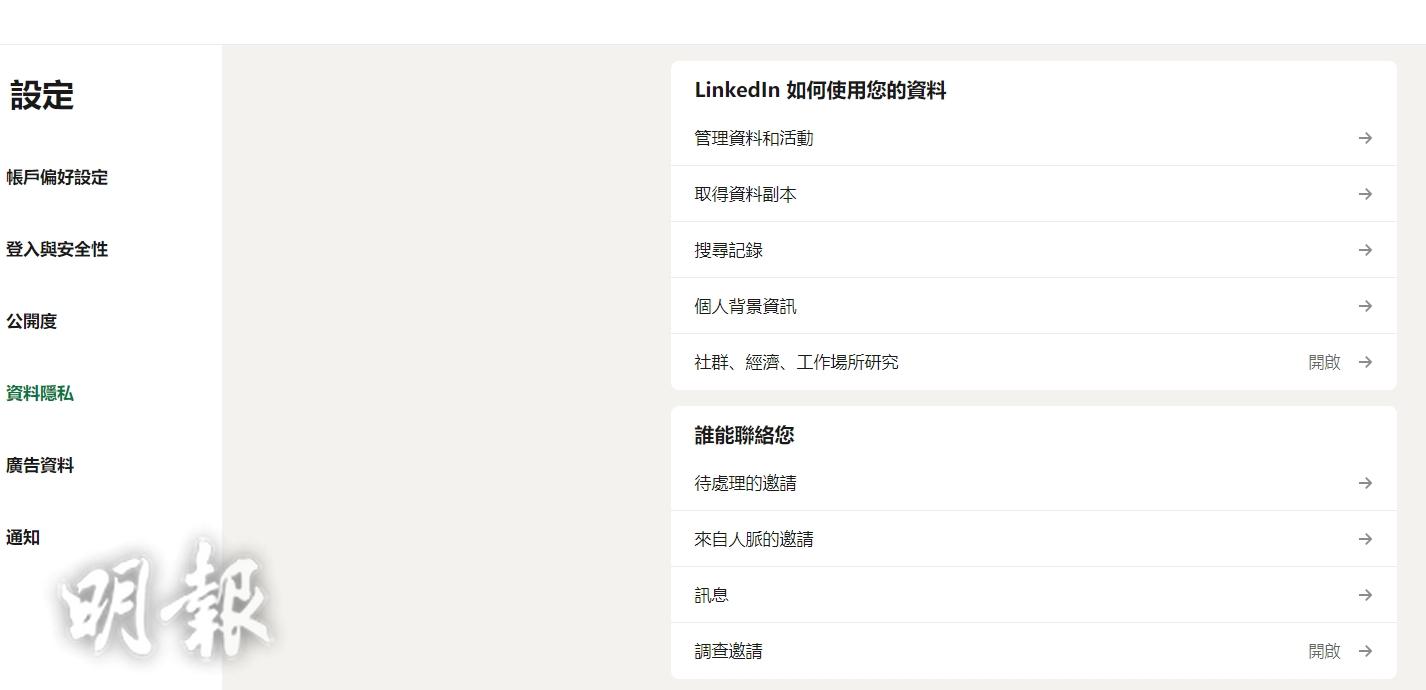Screen dimensions: 1426x690
Task: Open 廣告資料 in the sidebar
Action: [x=40, y=465]
